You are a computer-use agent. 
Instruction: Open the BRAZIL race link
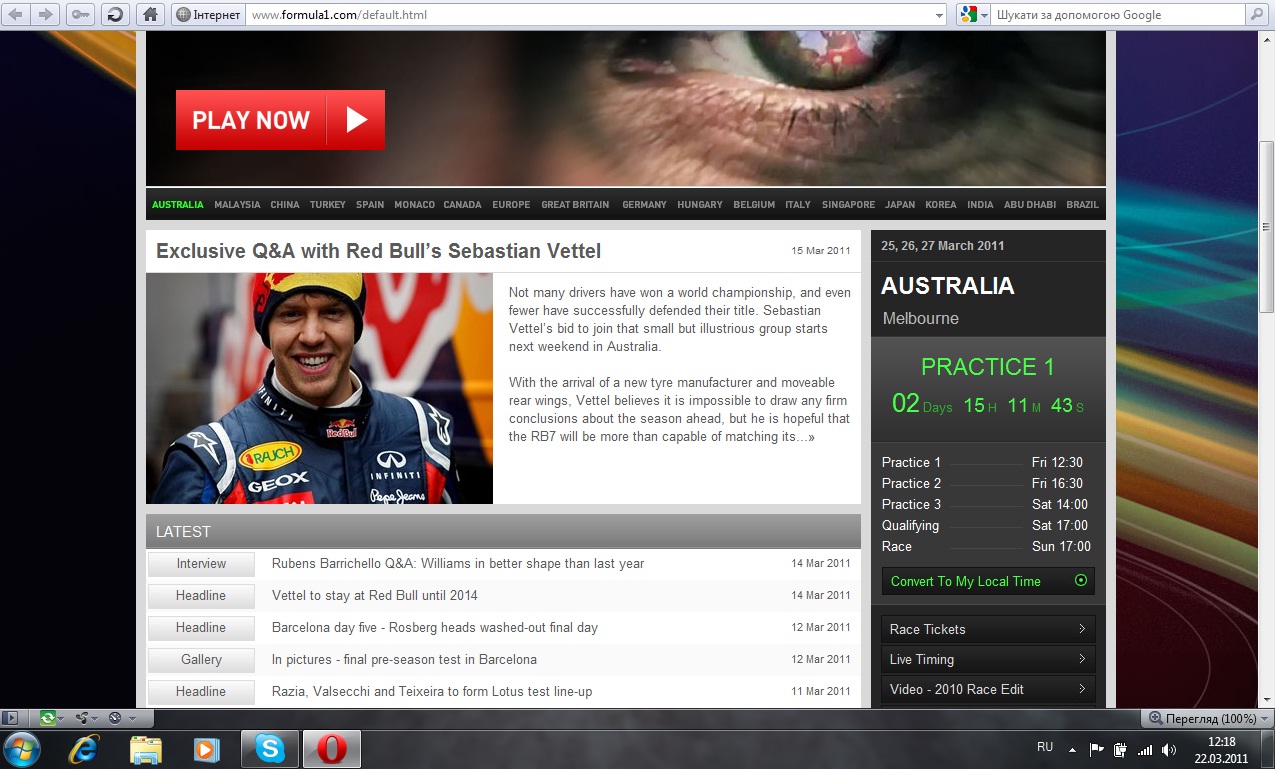(1082, 204)
